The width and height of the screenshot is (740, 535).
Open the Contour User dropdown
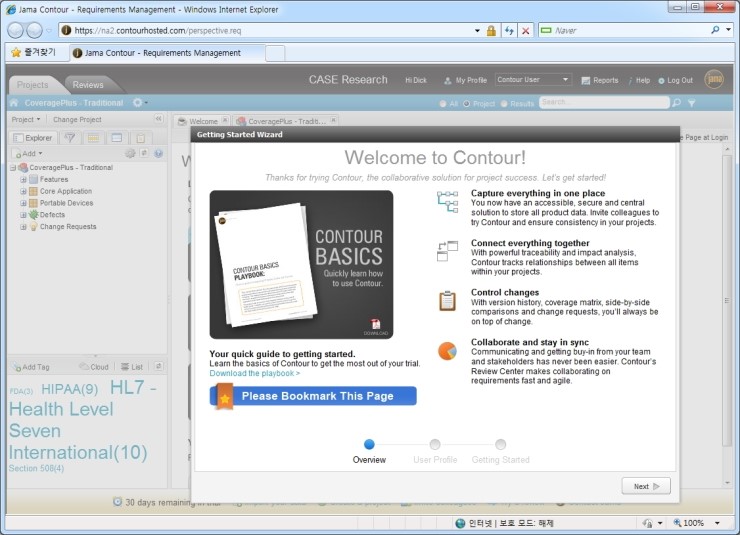coord(533,80)
